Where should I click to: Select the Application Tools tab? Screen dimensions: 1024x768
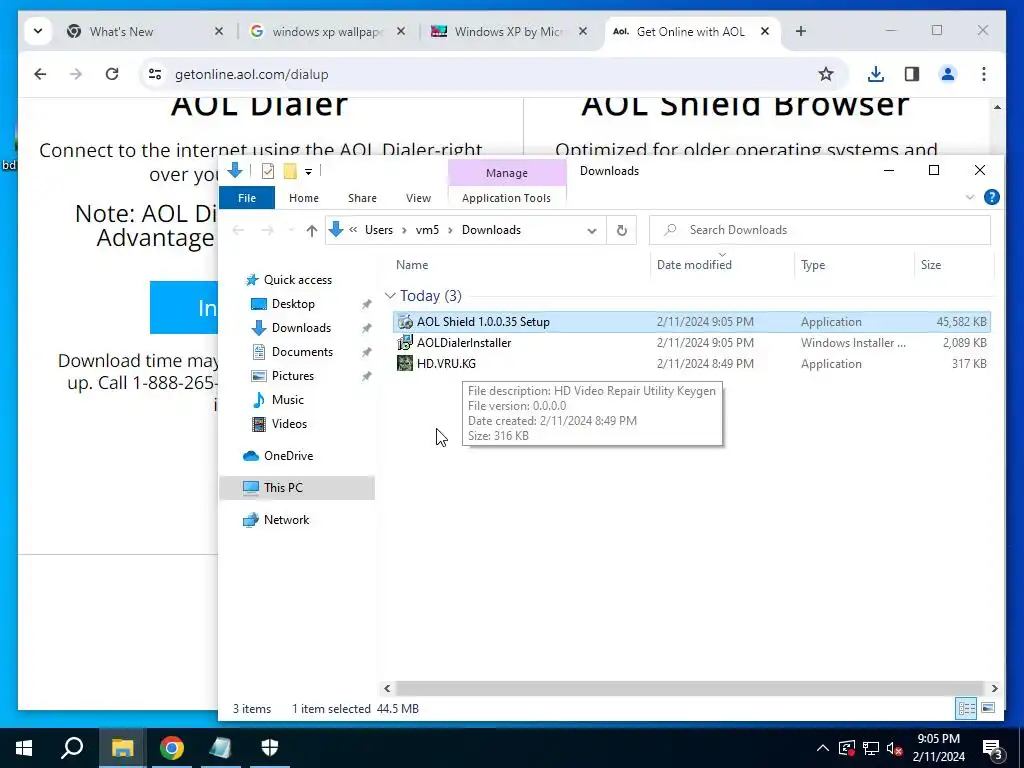506,198
